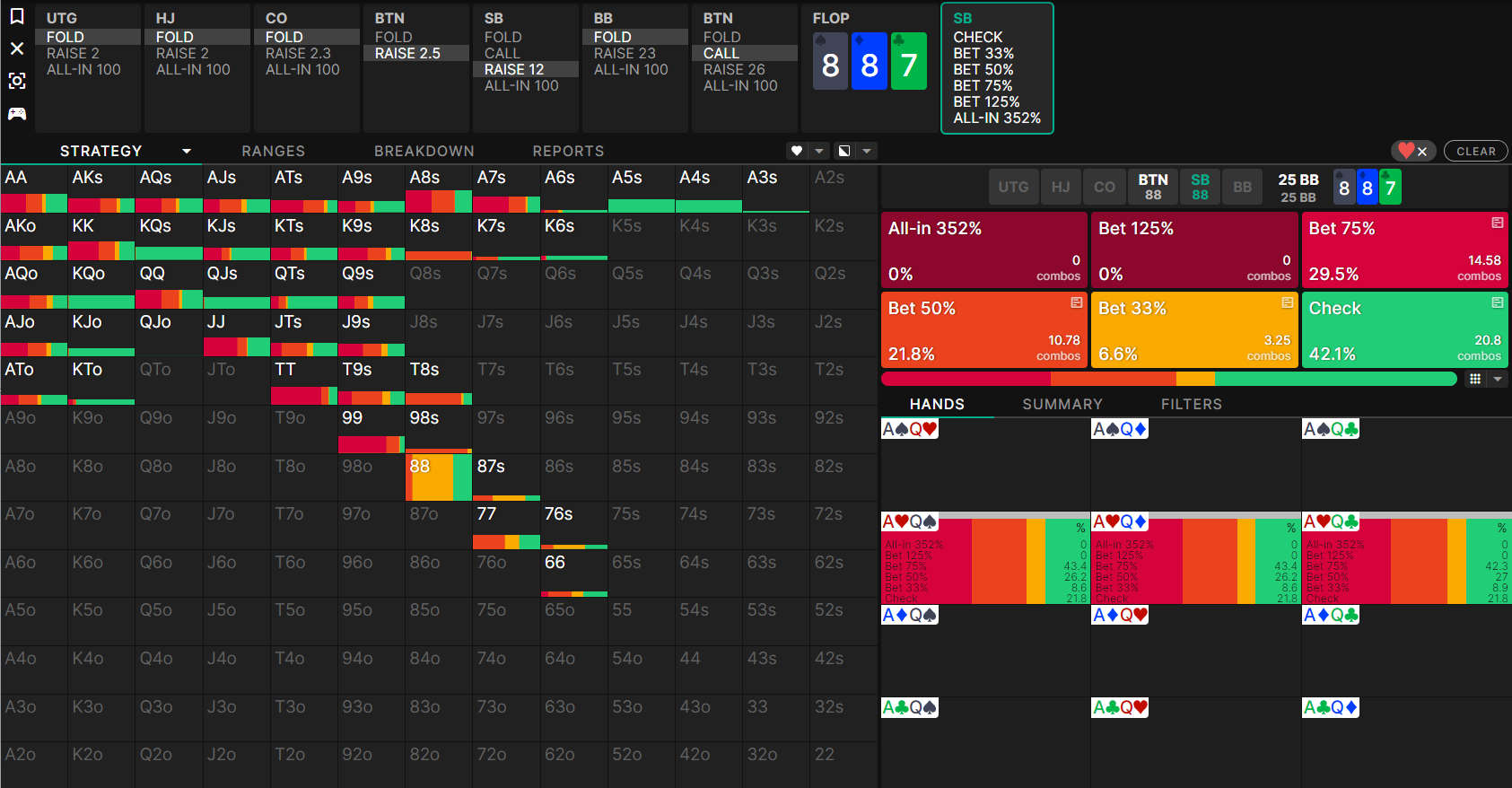Screen dimensions: 1512x788
Task: Click the small green 7 beside 25 BB
Action: point(1391,187)
